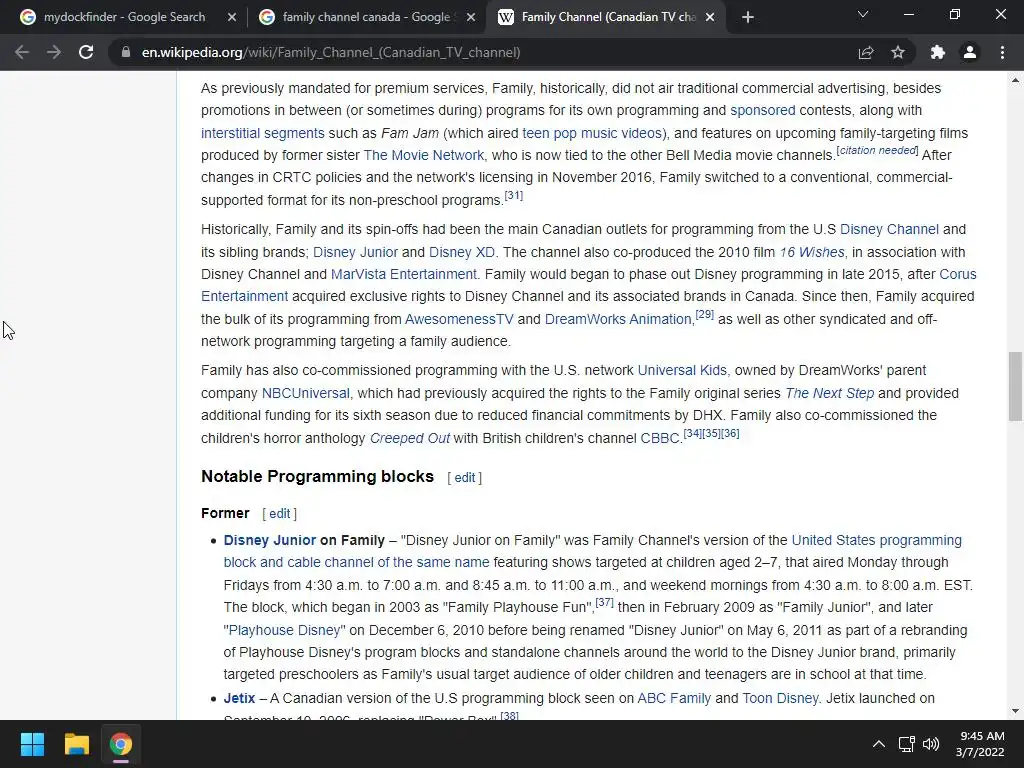1024x768 pixels.
Task: Go forward to the next page
Action: 54,52
